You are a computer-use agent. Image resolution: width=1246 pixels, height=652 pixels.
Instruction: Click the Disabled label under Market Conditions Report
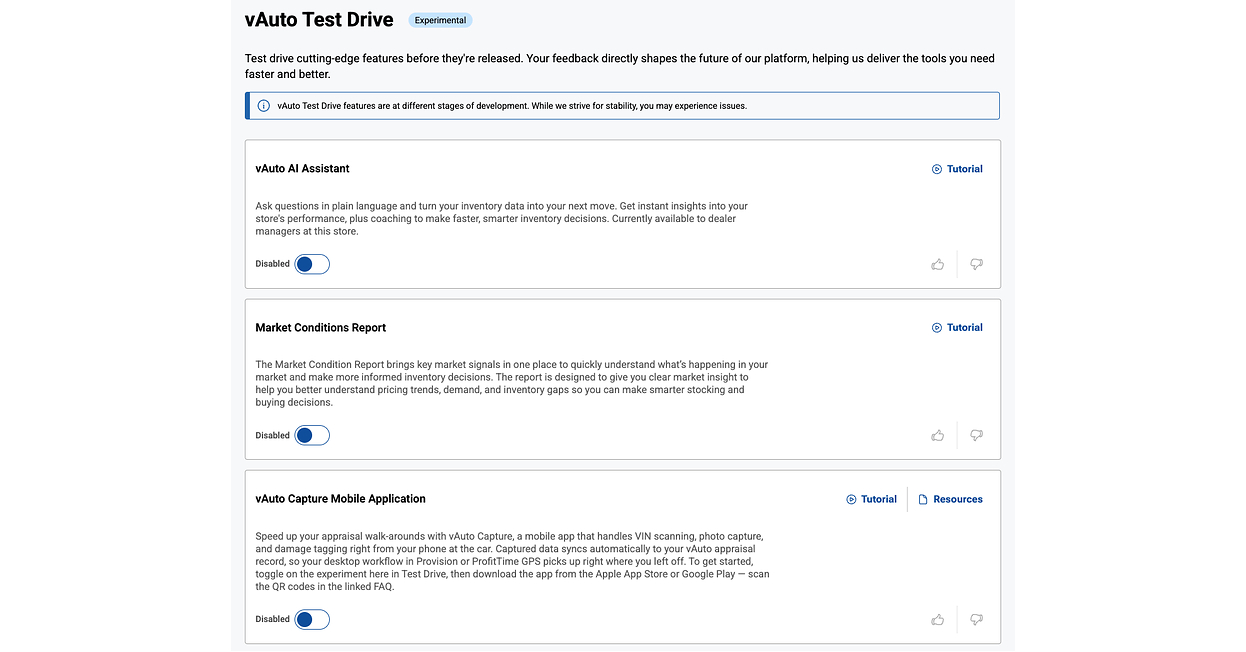click(272, 435)
